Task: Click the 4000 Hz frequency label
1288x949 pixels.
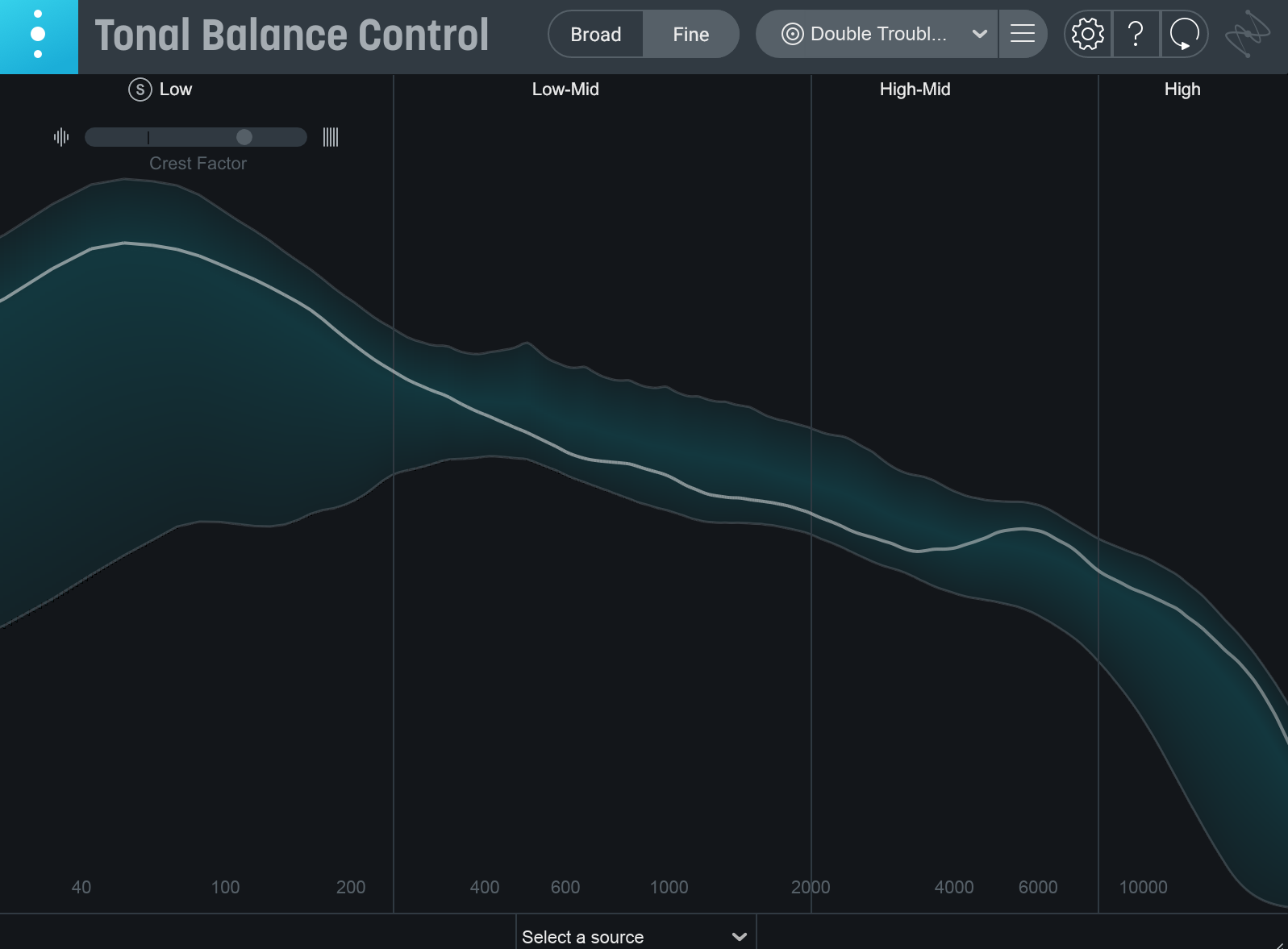Action: (x=954, y=888)
